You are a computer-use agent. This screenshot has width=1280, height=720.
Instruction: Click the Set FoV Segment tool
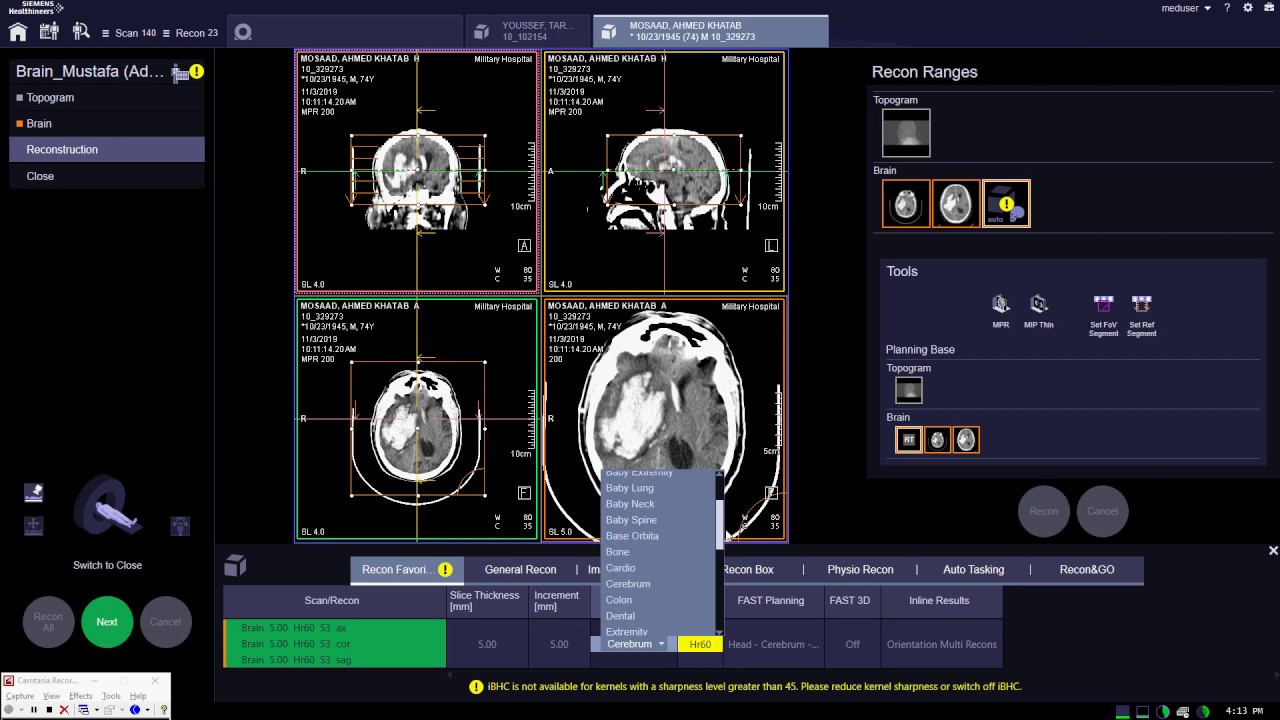[x=1104, y=314]
